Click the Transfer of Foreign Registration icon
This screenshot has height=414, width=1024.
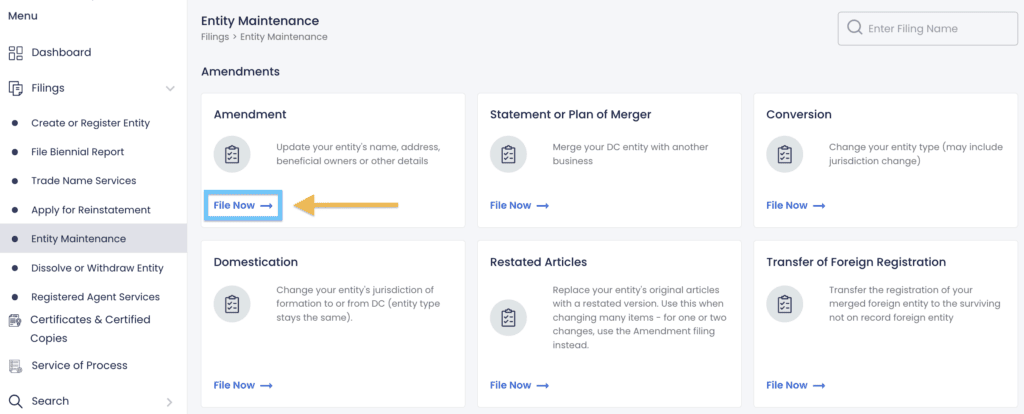coord(784,304)
